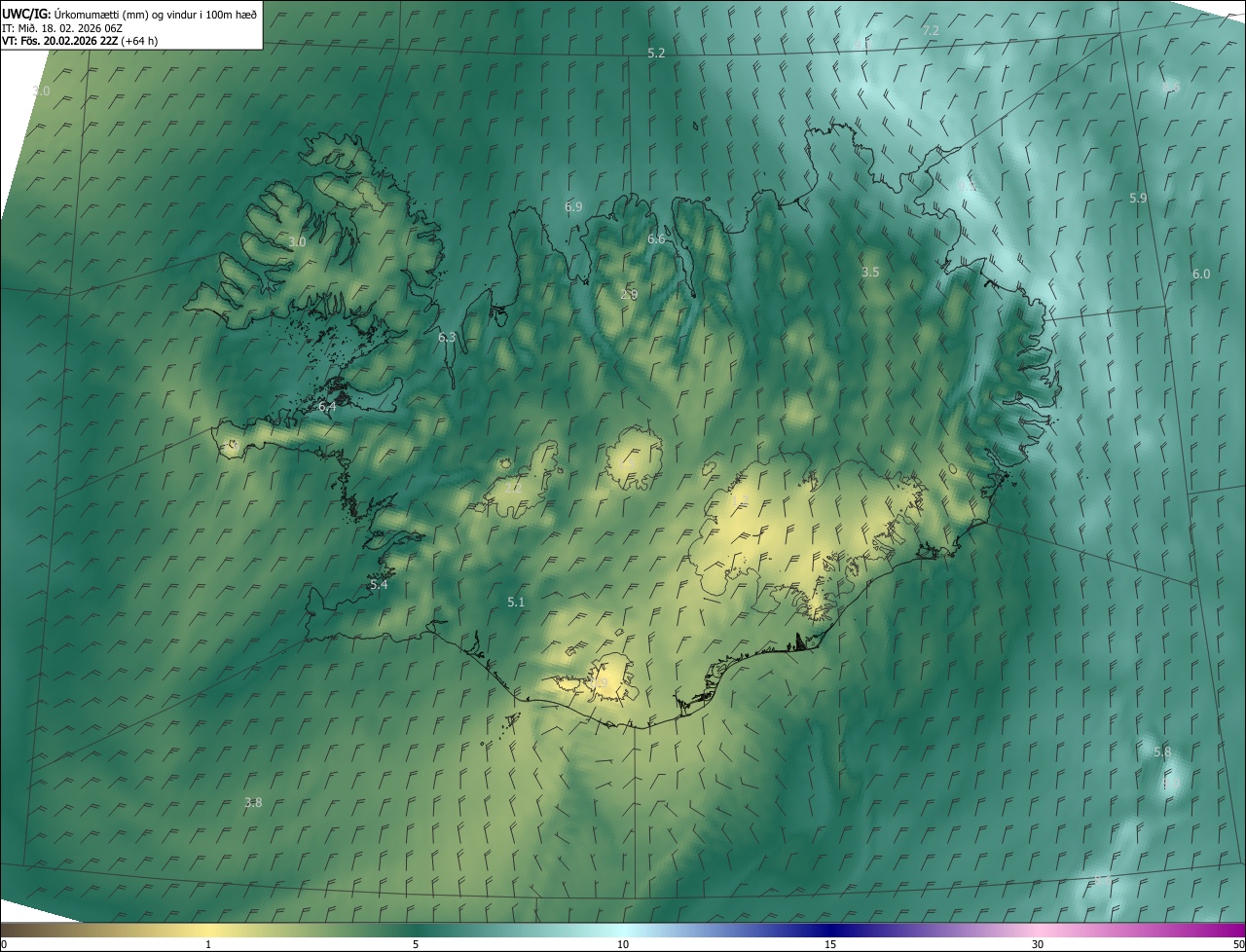1246x952 pixels.
Task: Click the colorbar tick label 5
Action: point(416,944)
